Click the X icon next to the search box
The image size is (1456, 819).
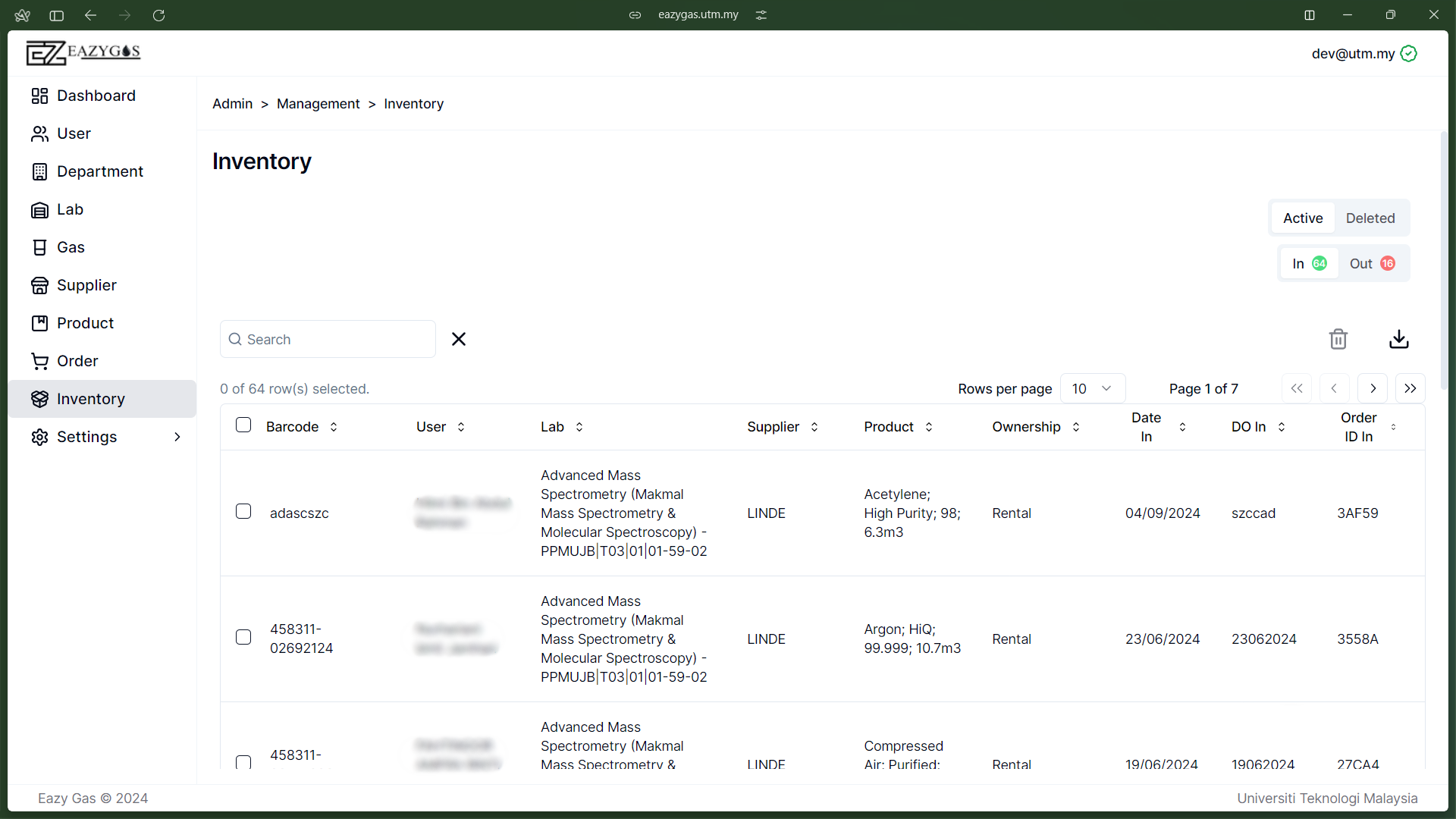pyautogui.click(x=459, y=339)
